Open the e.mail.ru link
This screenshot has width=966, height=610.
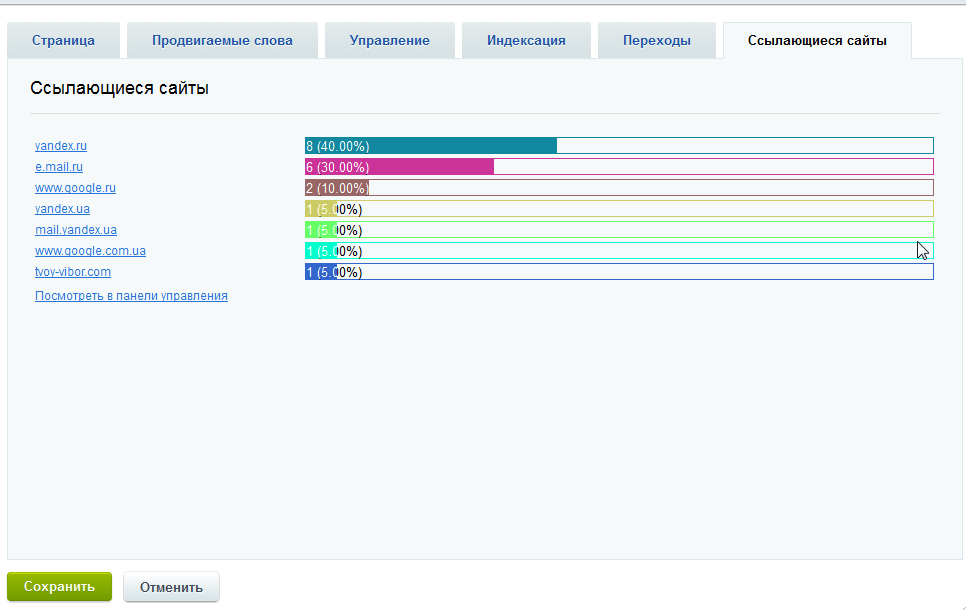(59, 167)
